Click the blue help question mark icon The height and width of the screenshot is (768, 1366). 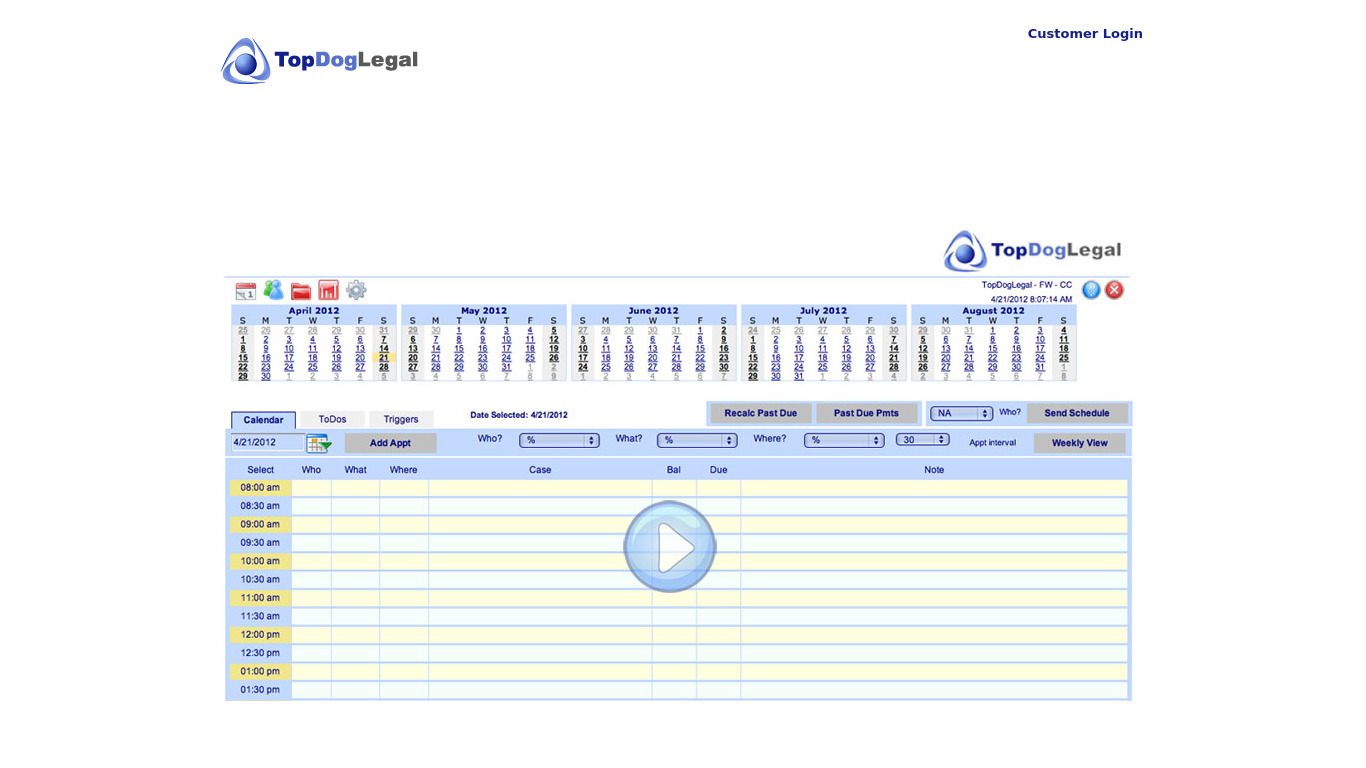click(x=1091, y=290)
